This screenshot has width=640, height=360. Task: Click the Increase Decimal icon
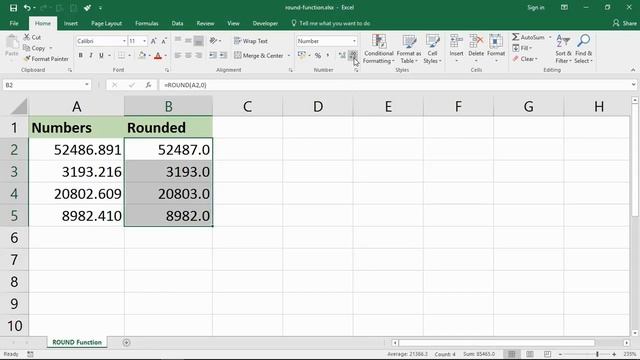click(x=342, y=56)
